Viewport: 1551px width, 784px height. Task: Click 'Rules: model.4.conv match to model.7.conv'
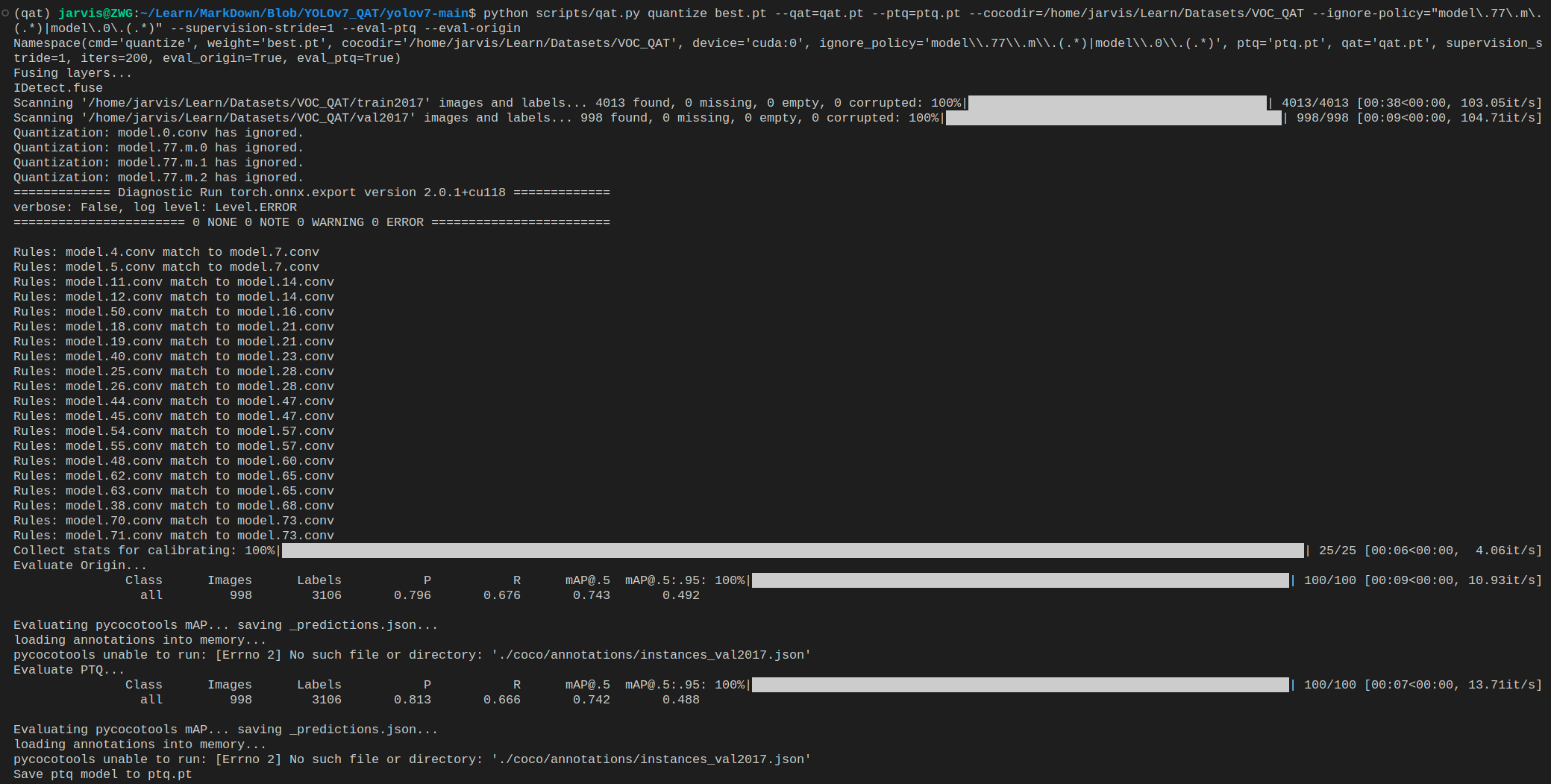166,252
